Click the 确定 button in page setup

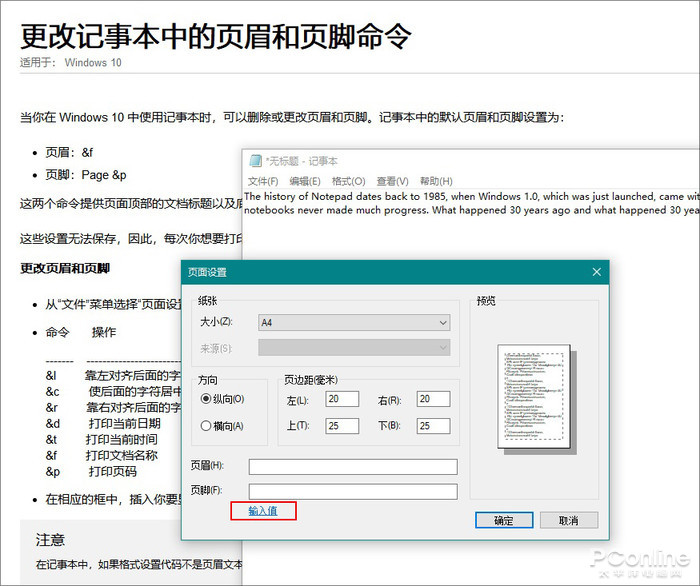pyautogui.click(x=504, y=520)
